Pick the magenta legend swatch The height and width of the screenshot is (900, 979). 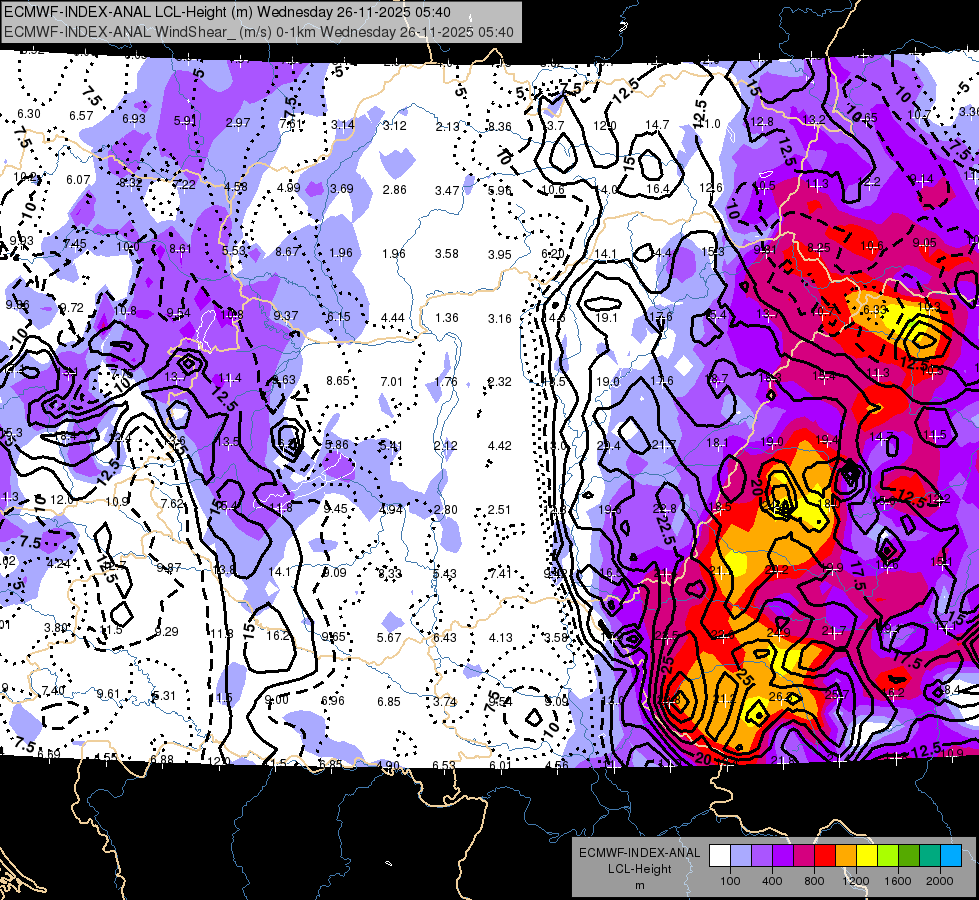pyautogui.click(x=804, y=856)
